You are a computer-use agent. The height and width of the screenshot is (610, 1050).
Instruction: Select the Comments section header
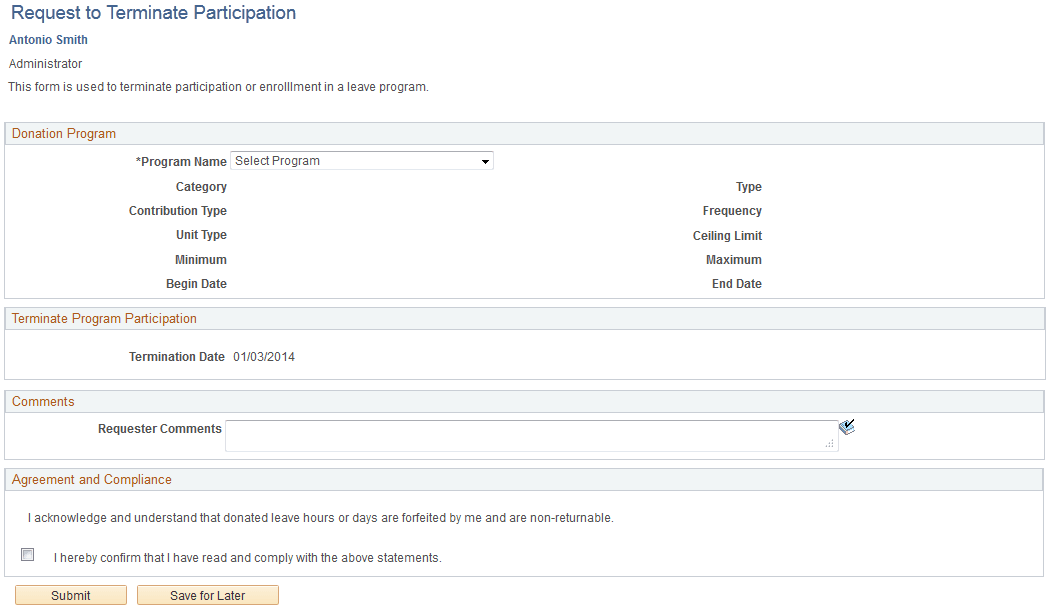[43, 401]
